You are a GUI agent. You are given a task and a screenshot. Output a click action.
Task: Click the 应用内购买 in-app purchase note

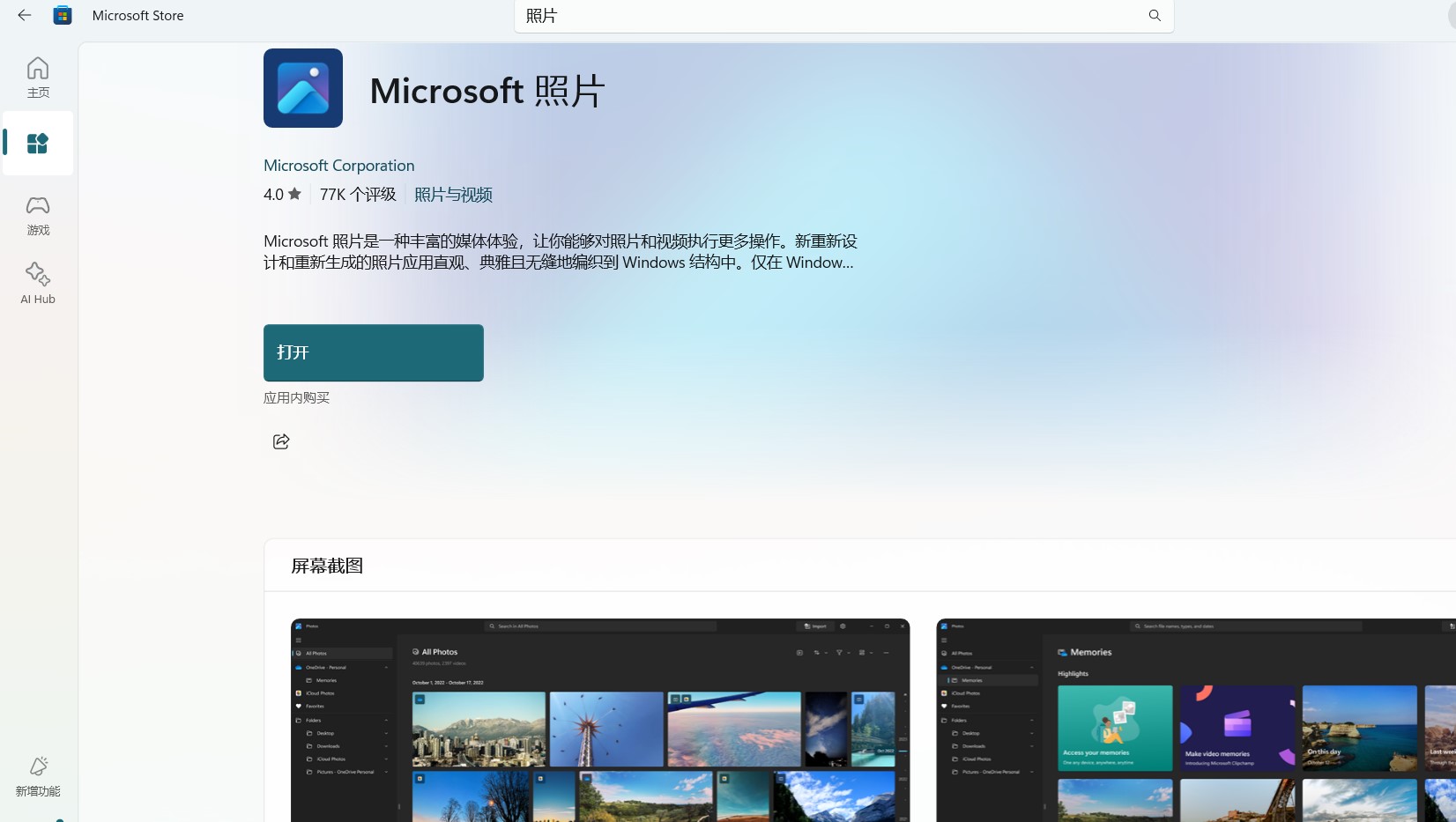pos(296,398)
